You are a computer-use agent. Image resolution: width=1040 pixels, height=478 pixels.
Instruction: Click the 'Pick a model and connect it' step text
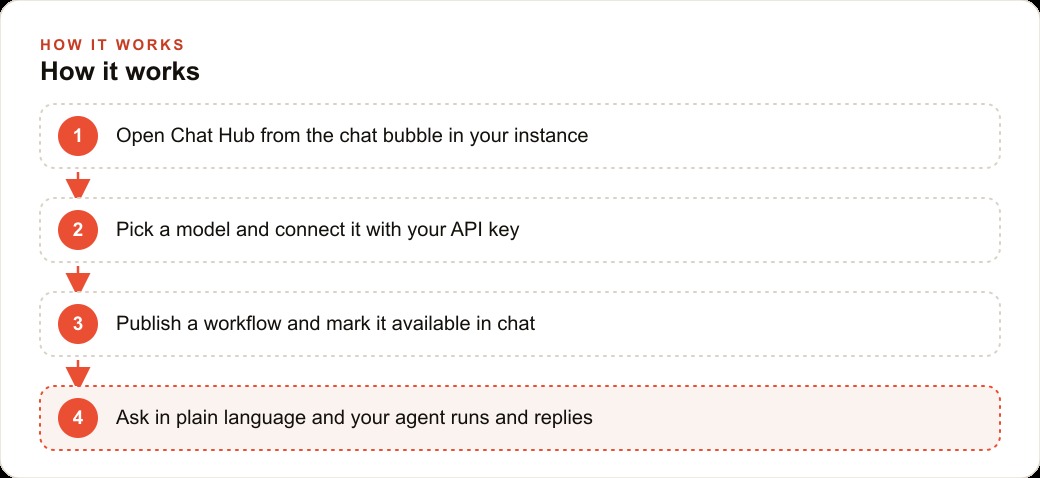[x=318, y=230]
